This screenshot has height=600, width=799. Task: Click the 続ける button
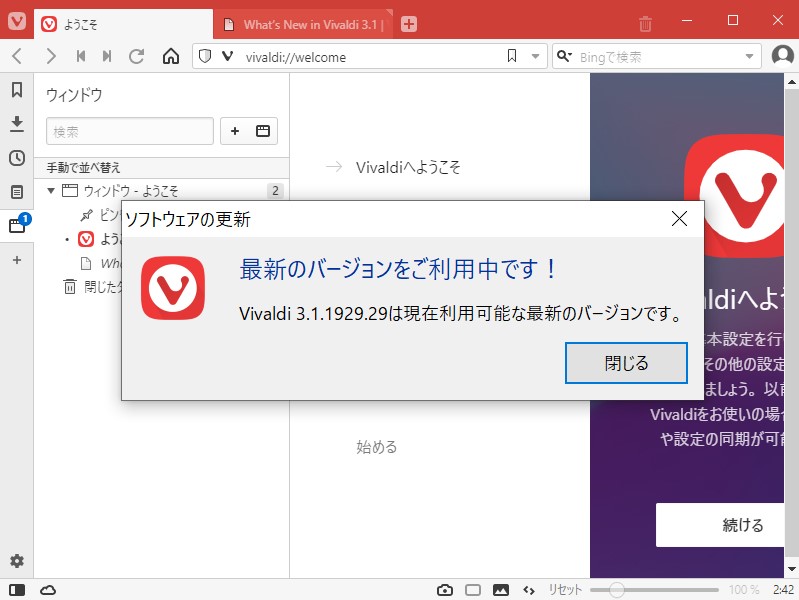[x=720, y=525]
